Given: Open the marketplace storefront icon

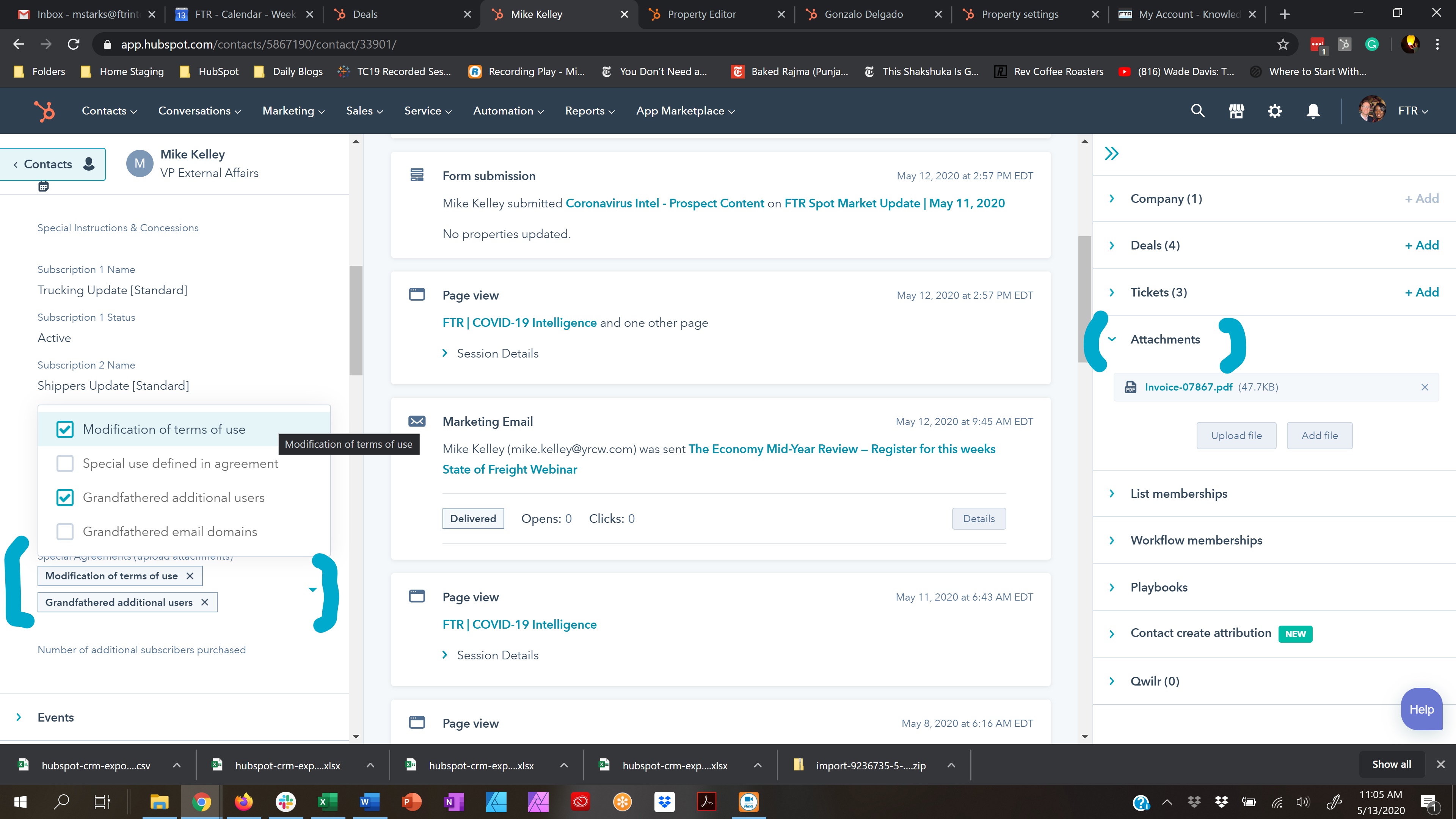Looking at the screenshot, I should [1236, 111].
